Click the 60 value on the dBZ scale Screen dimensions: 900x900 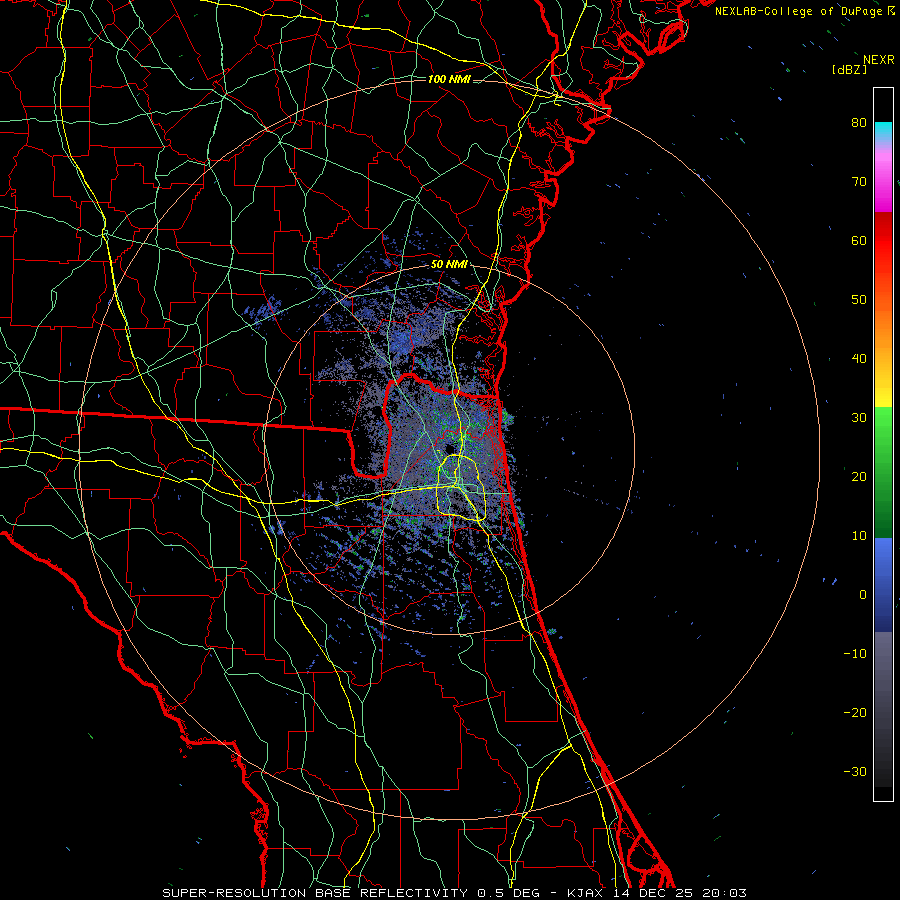click(x=859, y=240)
